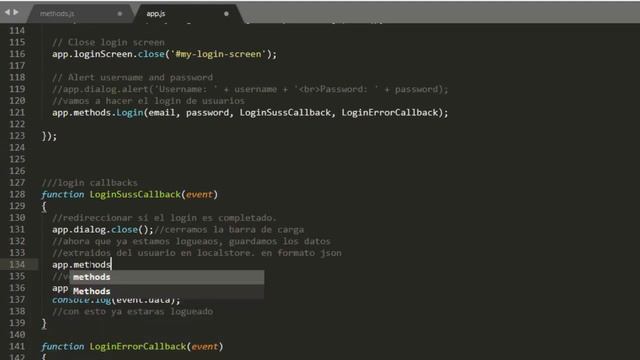Select the app.js tab
This screenshot has height=360, width=640.
click(156, 13)
